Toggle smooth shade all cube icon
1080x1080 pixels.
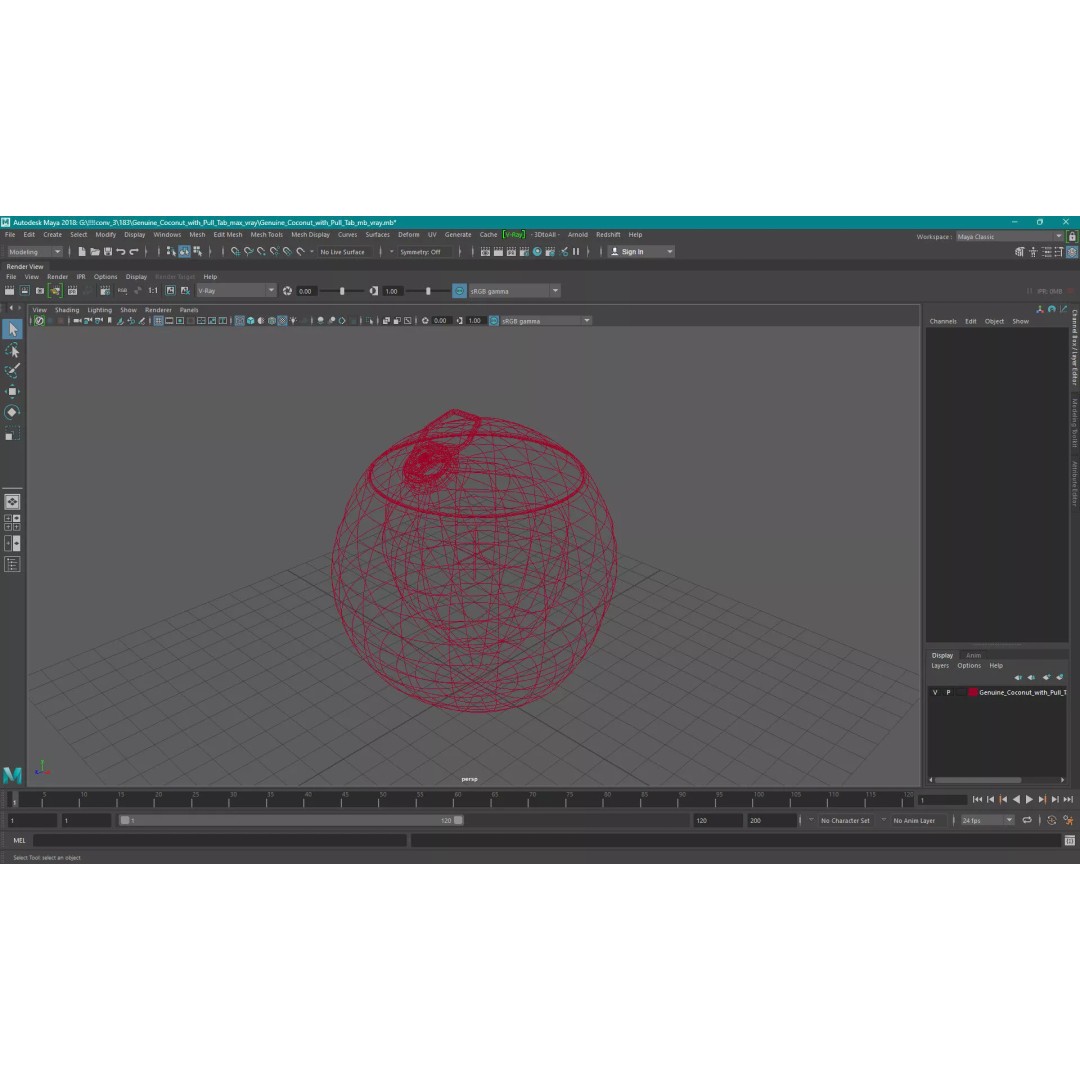point(251,321)
